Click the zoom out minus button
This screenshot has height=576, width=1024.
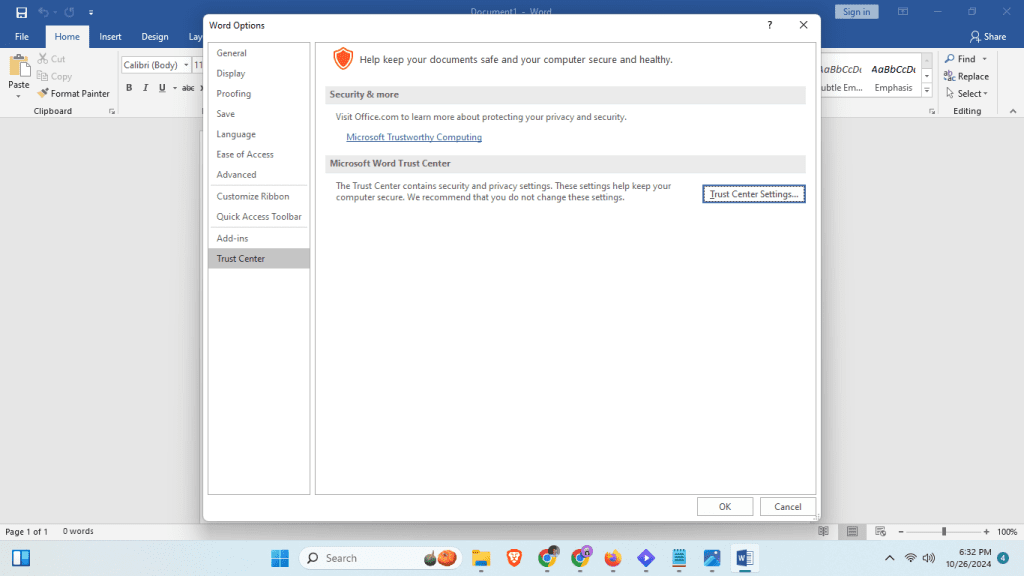click(x=901, y=532)
